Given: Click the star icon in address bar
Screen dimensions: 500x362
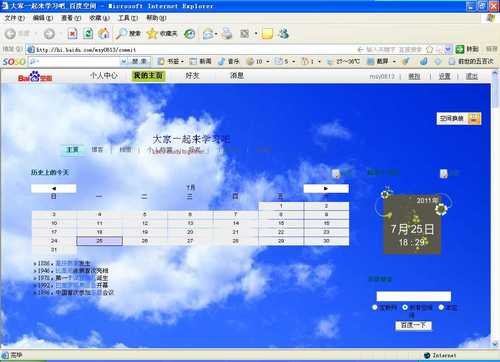Looking at the screenshot, I should coord(429,50).
